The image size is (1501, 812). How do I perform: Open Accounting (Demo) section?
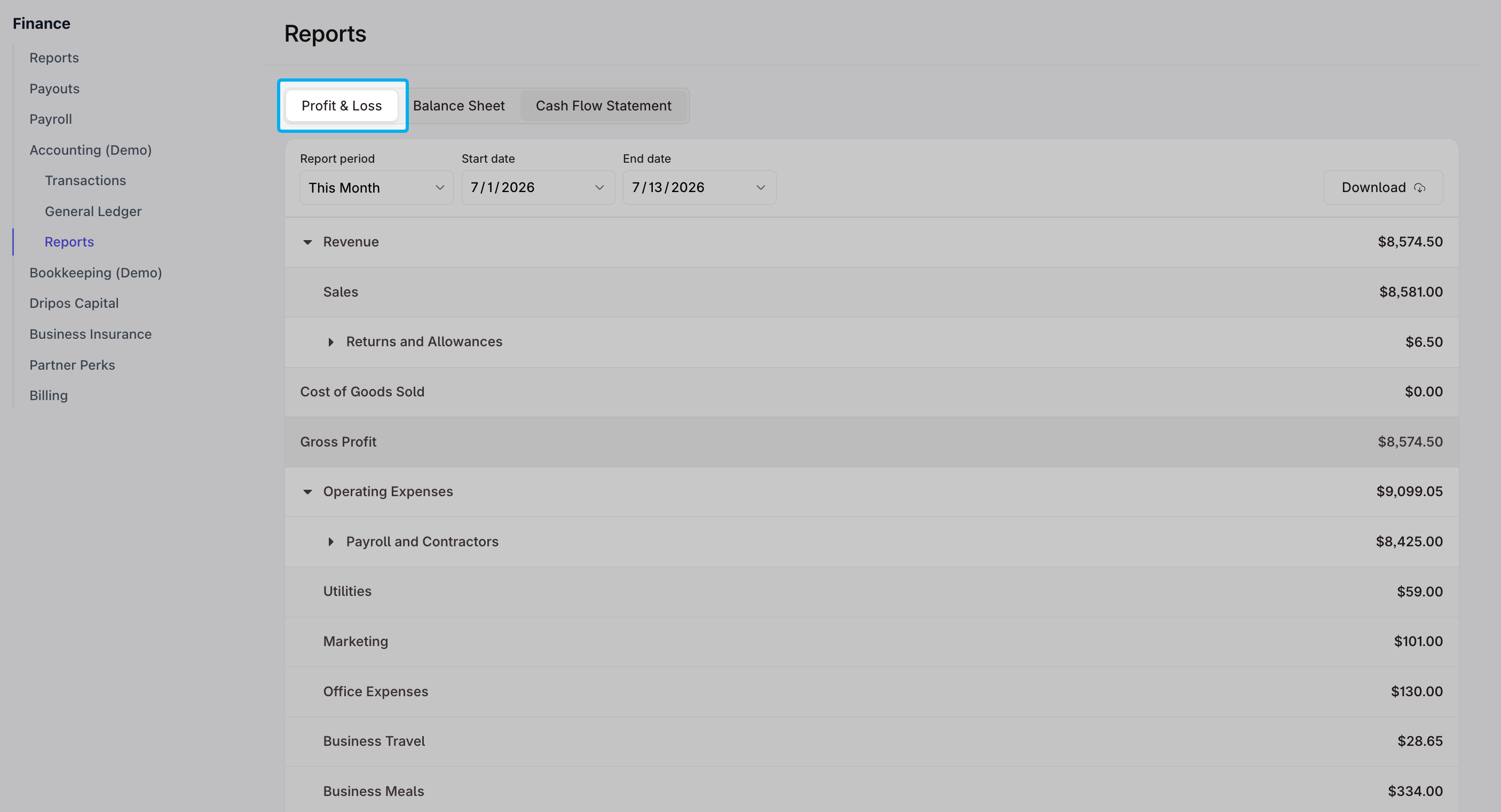90,150
